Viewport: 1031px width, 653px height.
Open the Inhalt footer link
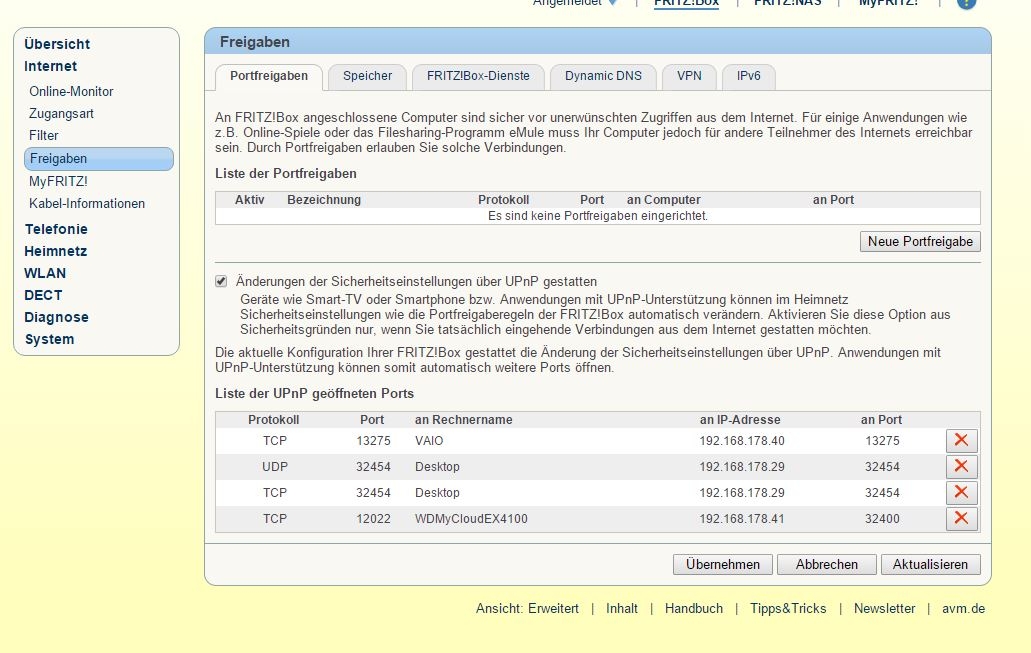pos(621,609)
